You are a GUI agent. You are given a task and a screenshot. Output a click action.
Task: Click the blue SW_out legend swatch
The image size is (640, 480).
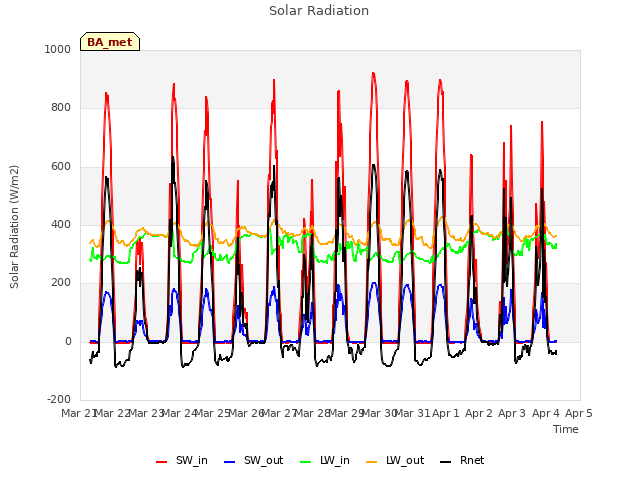230,462
